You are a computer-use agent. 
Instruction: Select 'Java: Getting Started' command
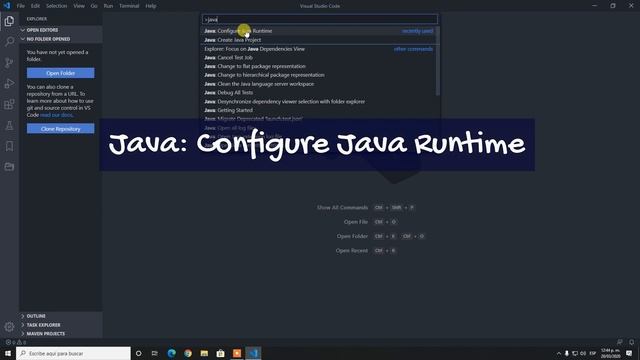tap(320, 110)
